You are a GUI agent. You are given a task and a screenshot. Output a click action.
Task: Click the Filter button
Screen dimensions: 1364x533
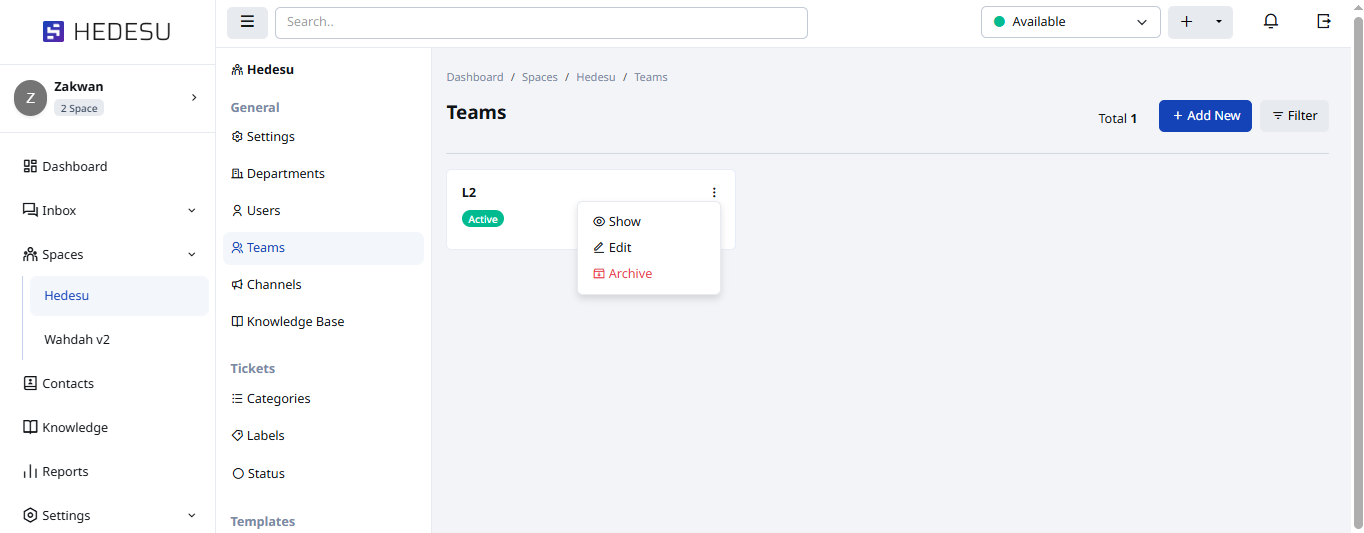(x=1294, y=116)
